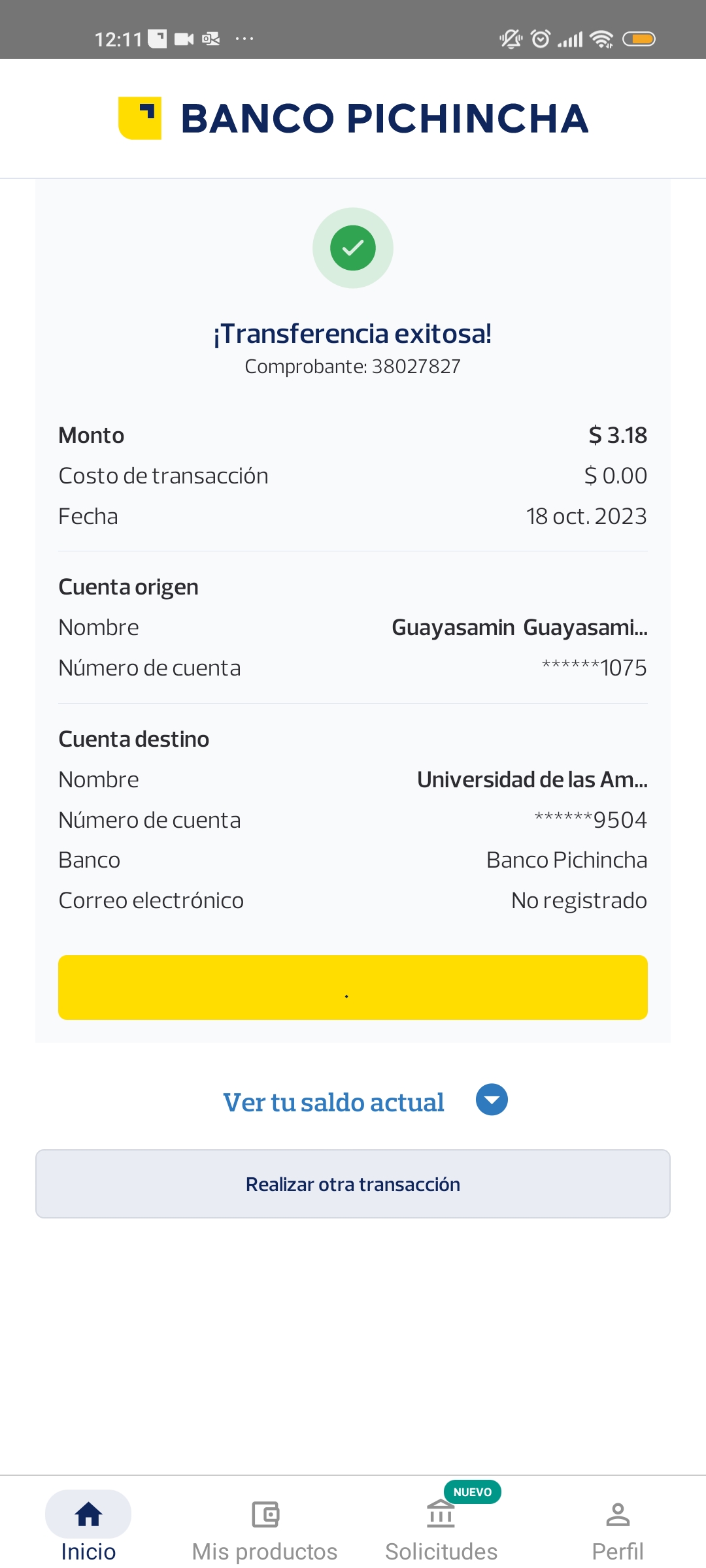Switch to the Mis productos tab label
This screenshot has height=1568, width=706.
[265, 1552]
